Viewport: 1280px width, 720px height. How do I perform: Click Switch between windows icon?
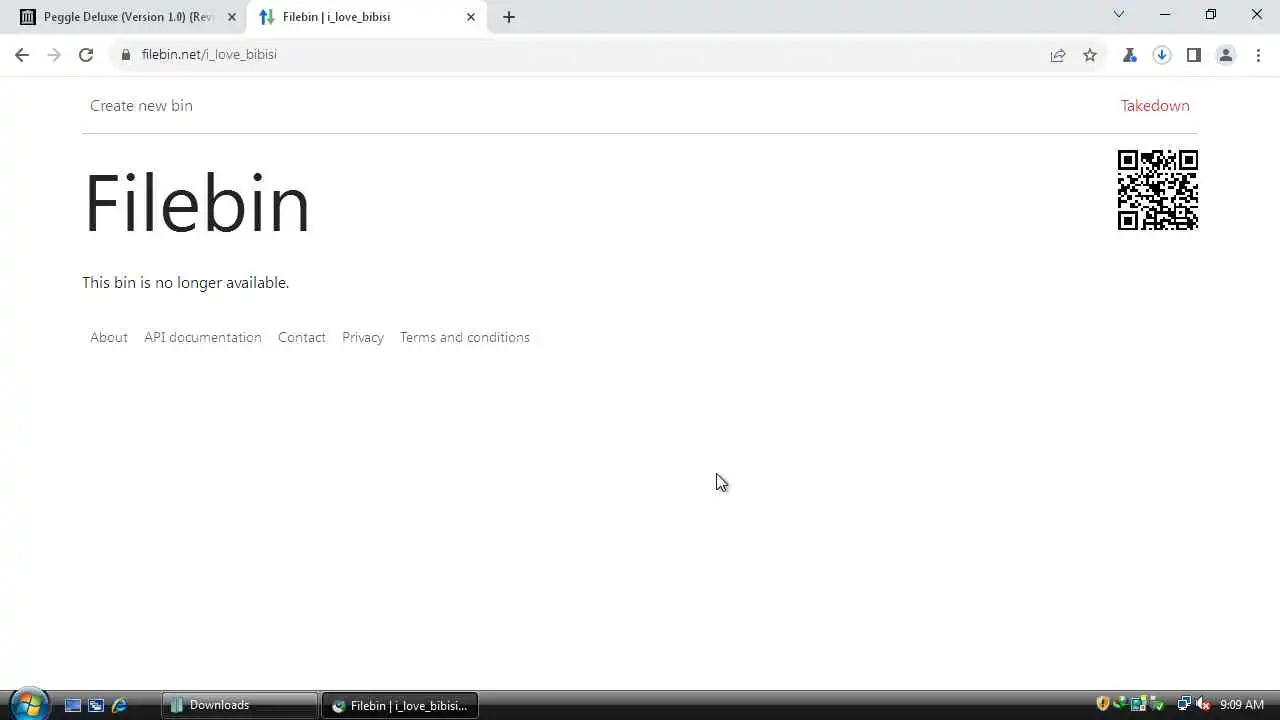click(x=96, y=705)
